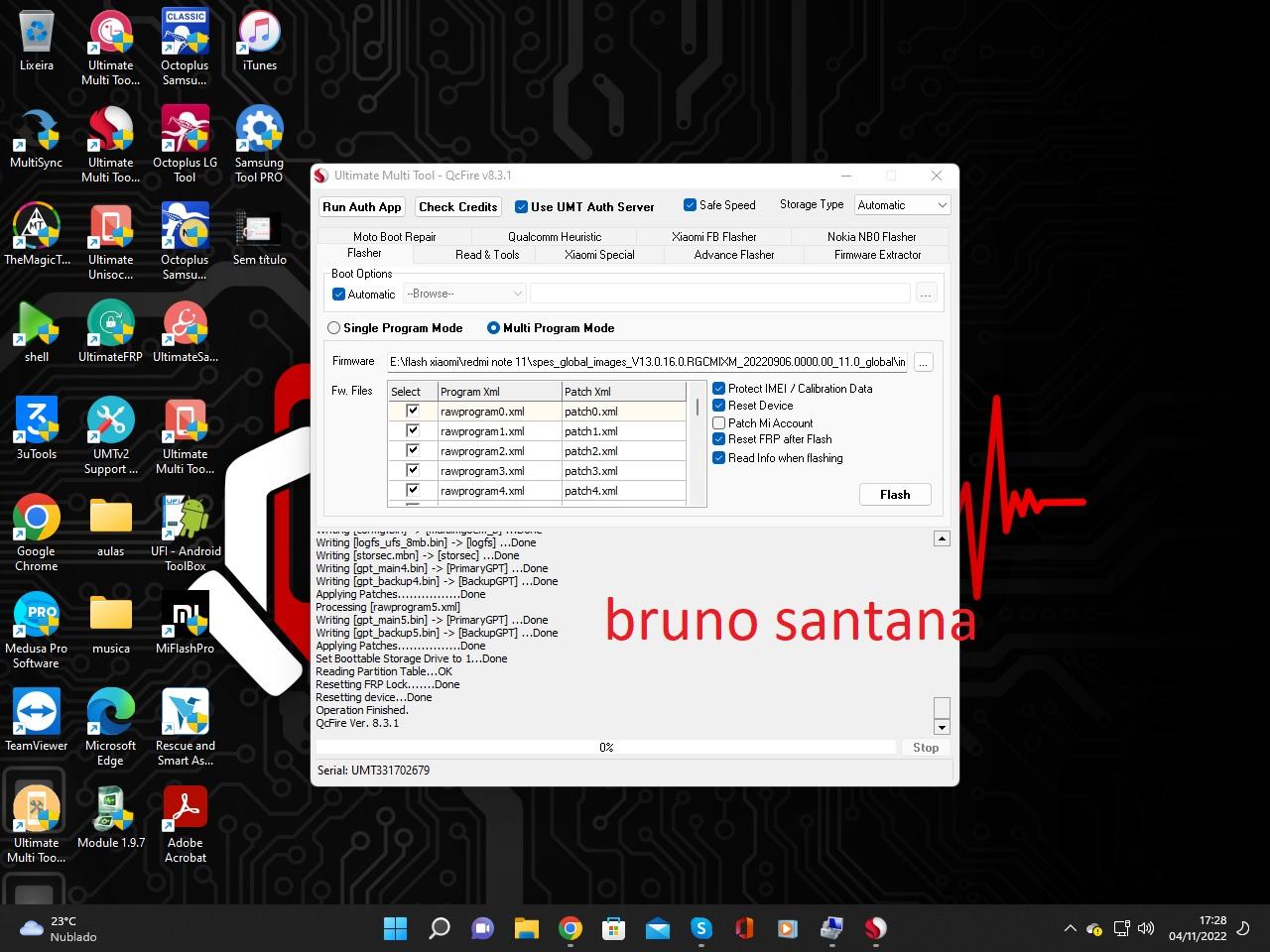Switch to Read & Tools tab

click(x=486, y=255)
